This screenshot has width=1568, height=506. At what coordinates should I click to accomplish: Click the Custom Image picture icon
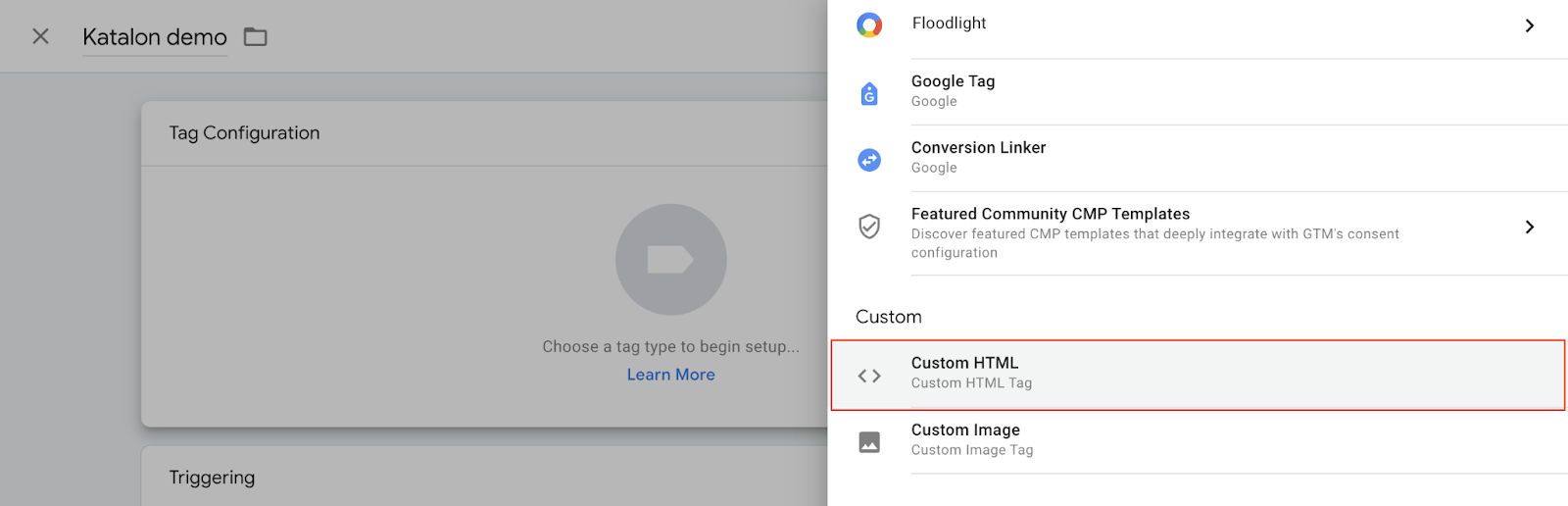point(869,442)
